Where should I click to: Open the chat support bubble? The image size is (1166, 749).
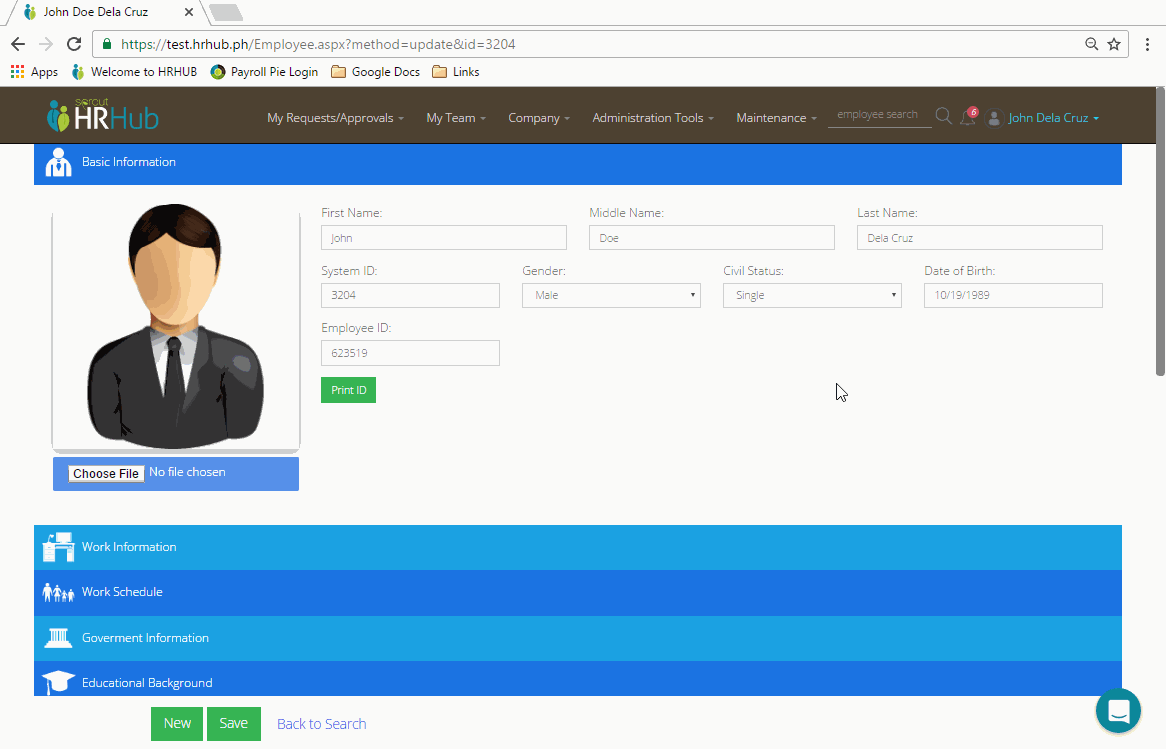click(1118, 710)
